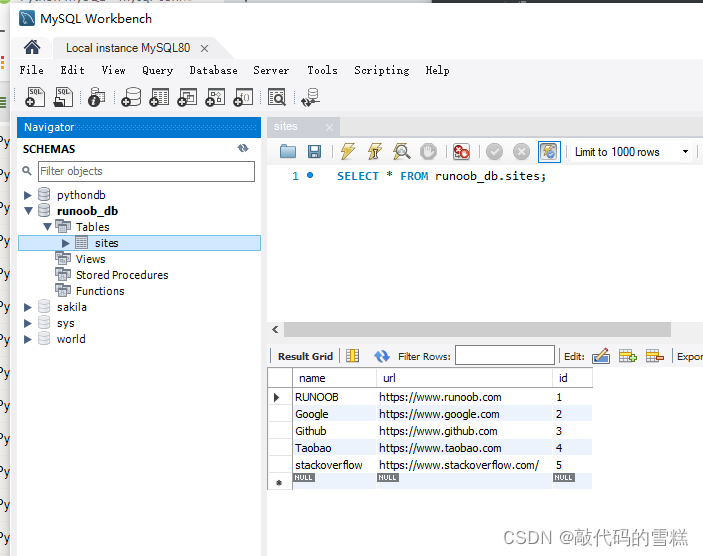The width and height of the screenshot is (703, 556).
Task: Create new view icon
Action: pyautogui.click(x=187, y=97)
